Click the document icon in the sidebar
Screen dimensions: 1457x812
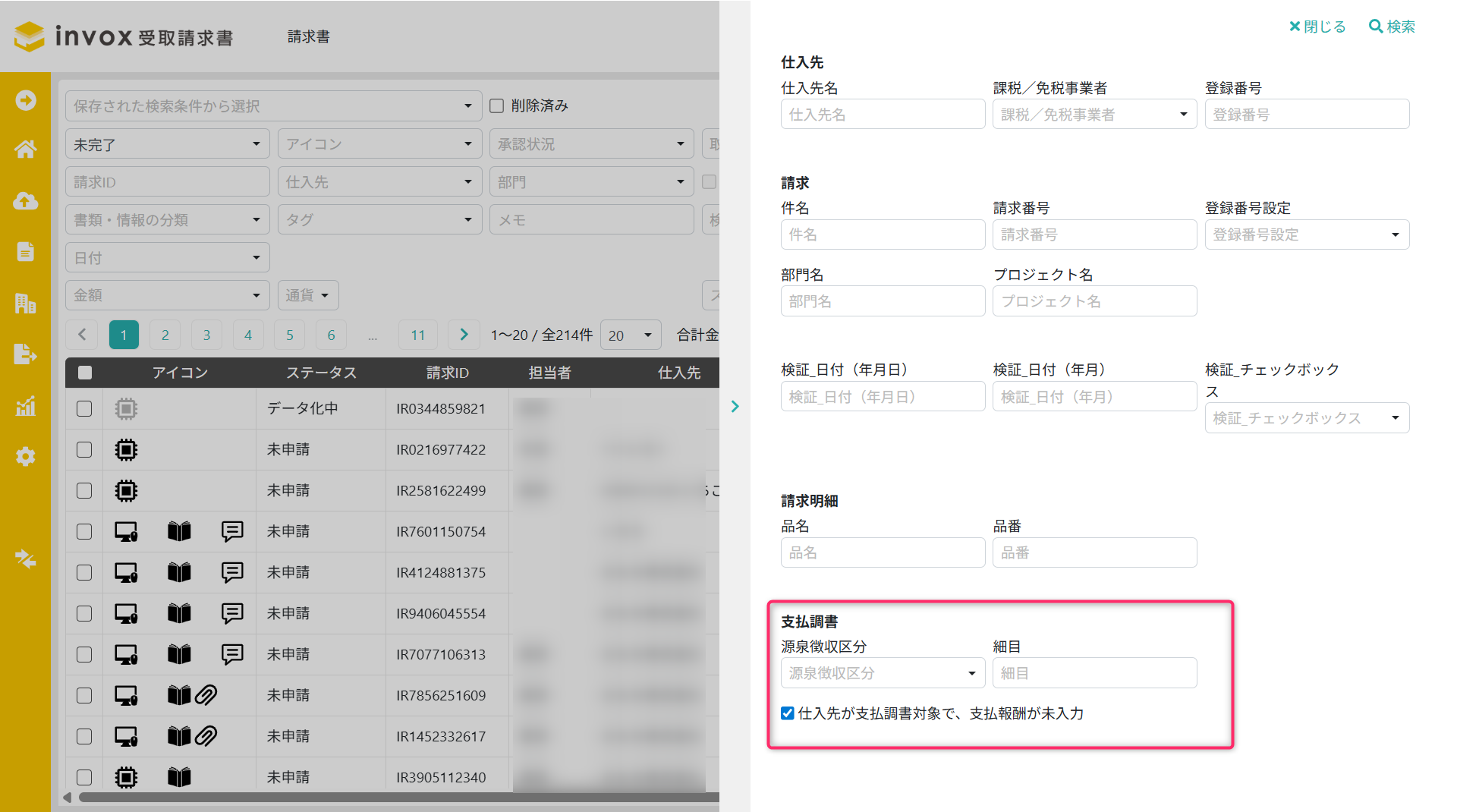25,252
